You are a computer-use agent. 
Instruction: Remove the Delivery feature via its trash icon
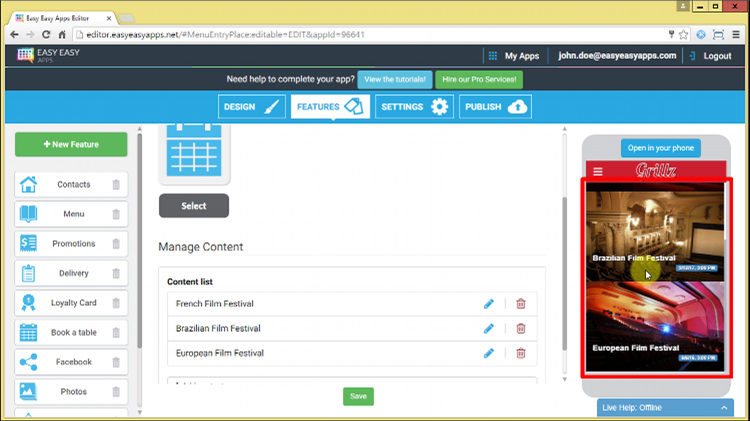click(116, 274)
